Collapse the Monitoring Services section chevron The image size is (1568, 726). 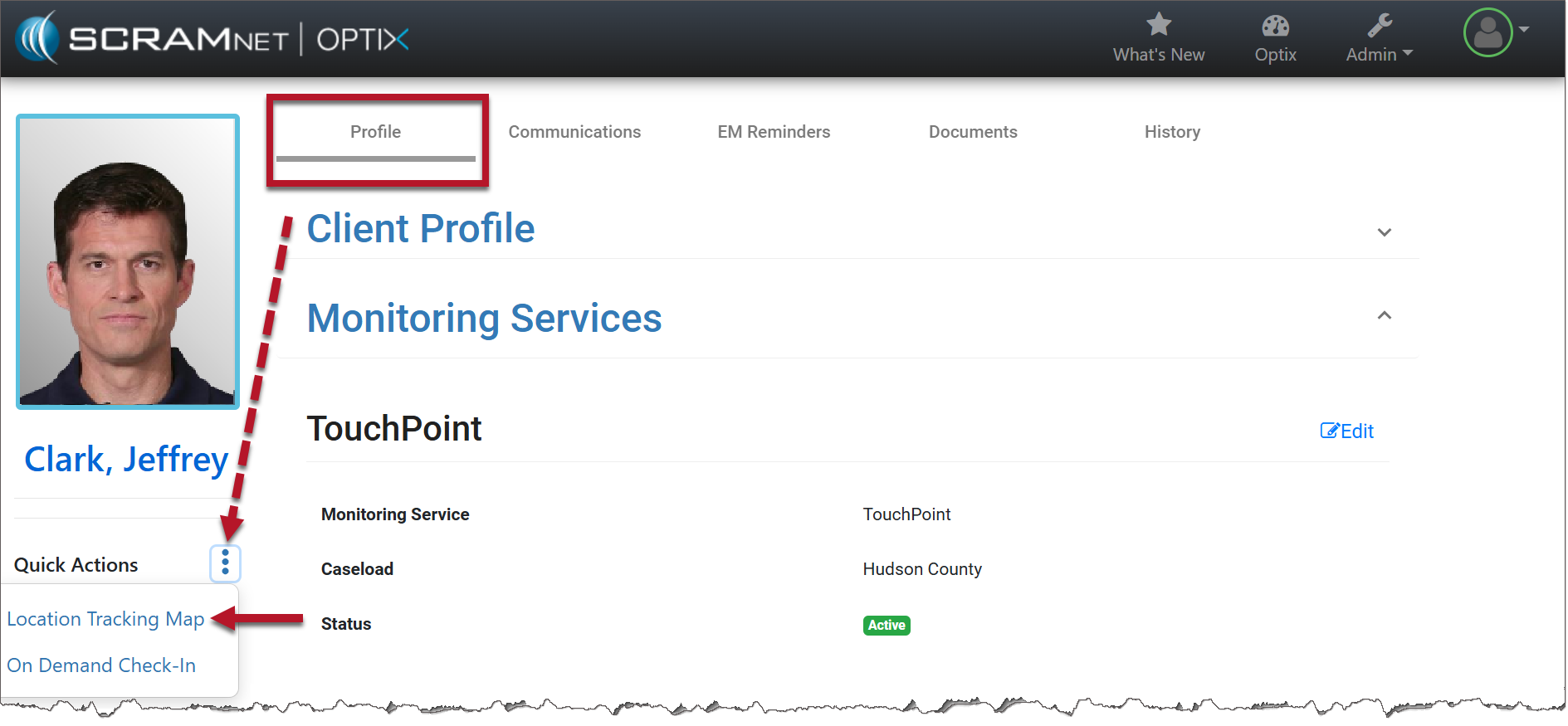pos(1384,315)
